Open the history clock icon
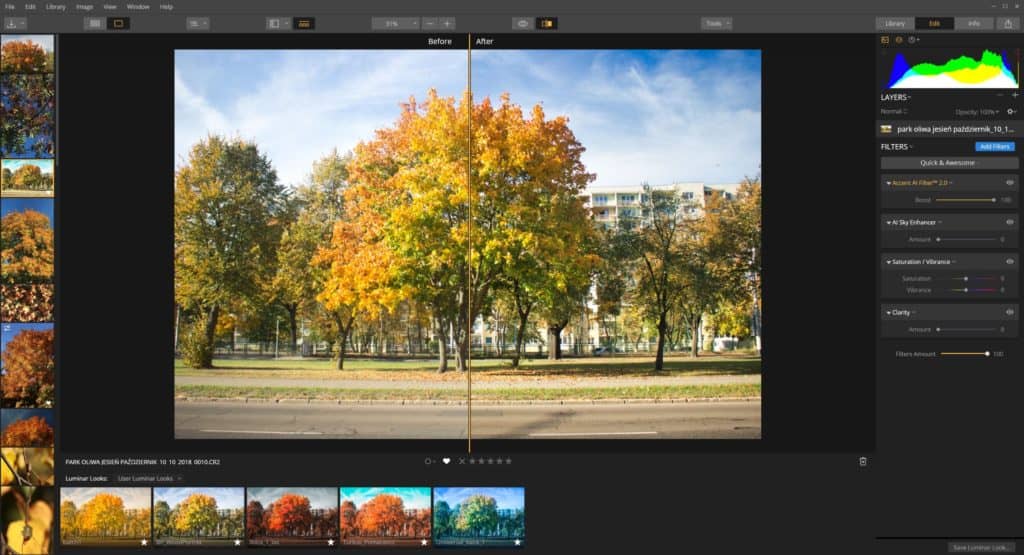The width and height of the screenshot is (1024, 555). click(x=913, y=40)
